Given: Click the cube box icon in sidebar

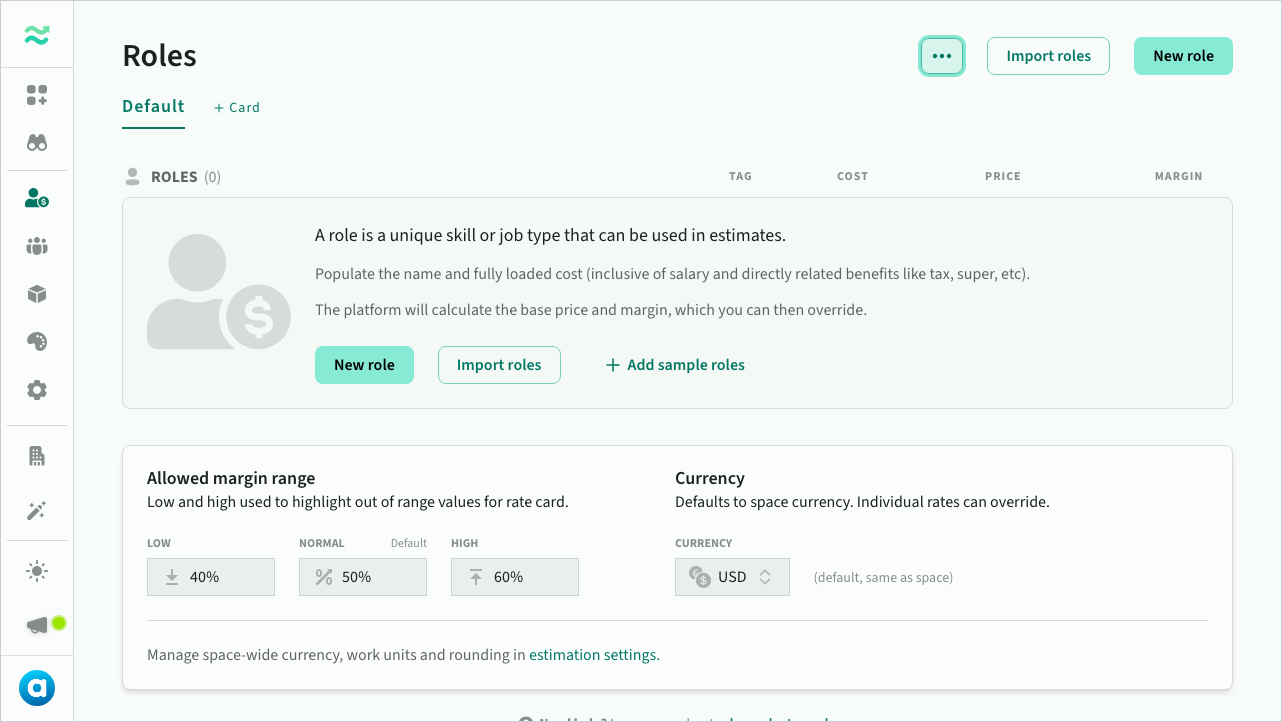Looking at the screenshot, I should pyautogui.click(x=37, y=294).
